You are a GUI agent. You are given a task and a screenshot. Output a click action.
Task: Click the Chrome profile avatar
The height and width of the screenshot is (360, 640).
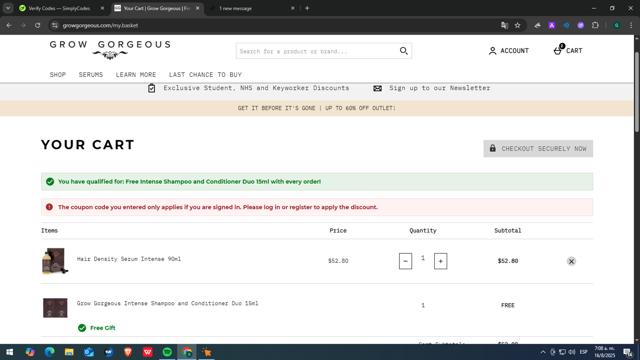(617, 25)
